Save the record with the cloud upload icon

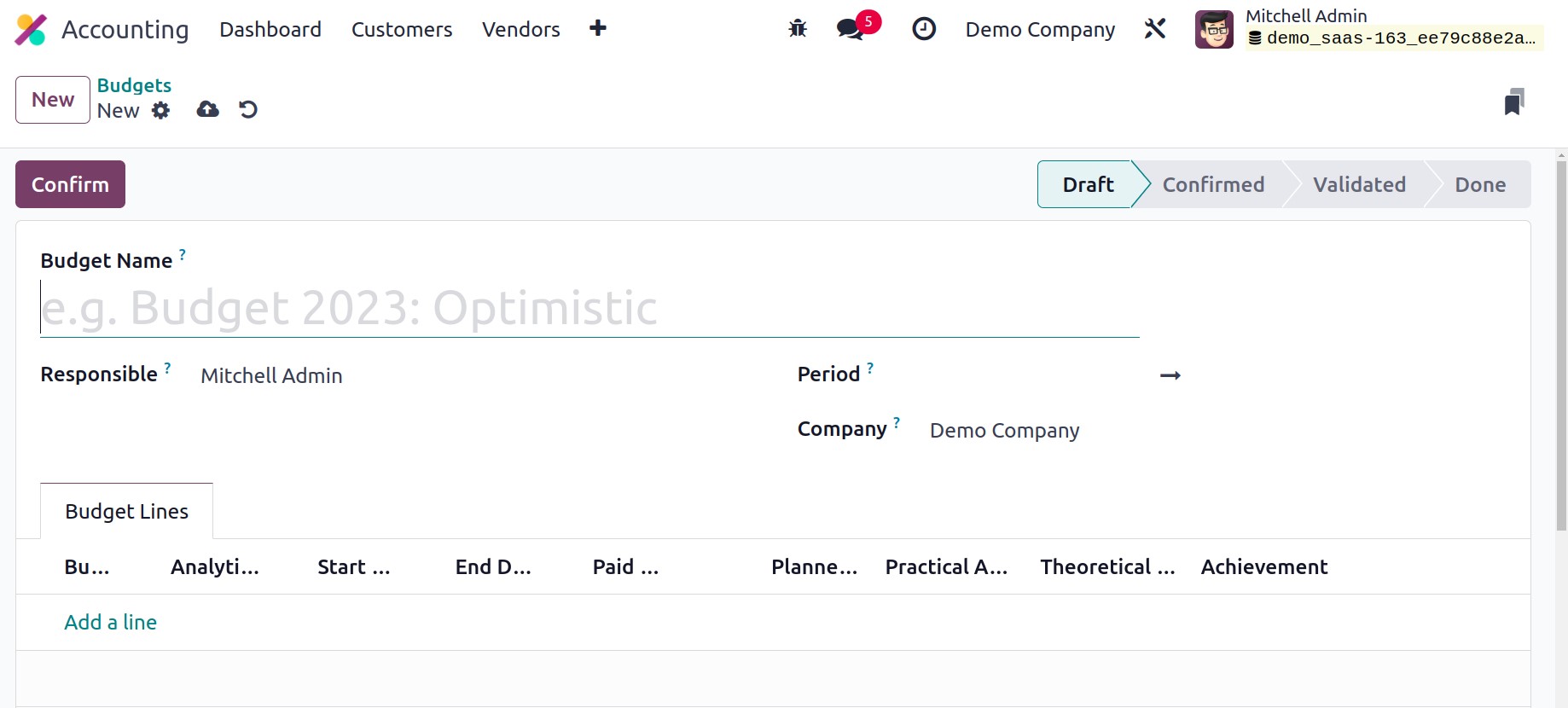207,109
